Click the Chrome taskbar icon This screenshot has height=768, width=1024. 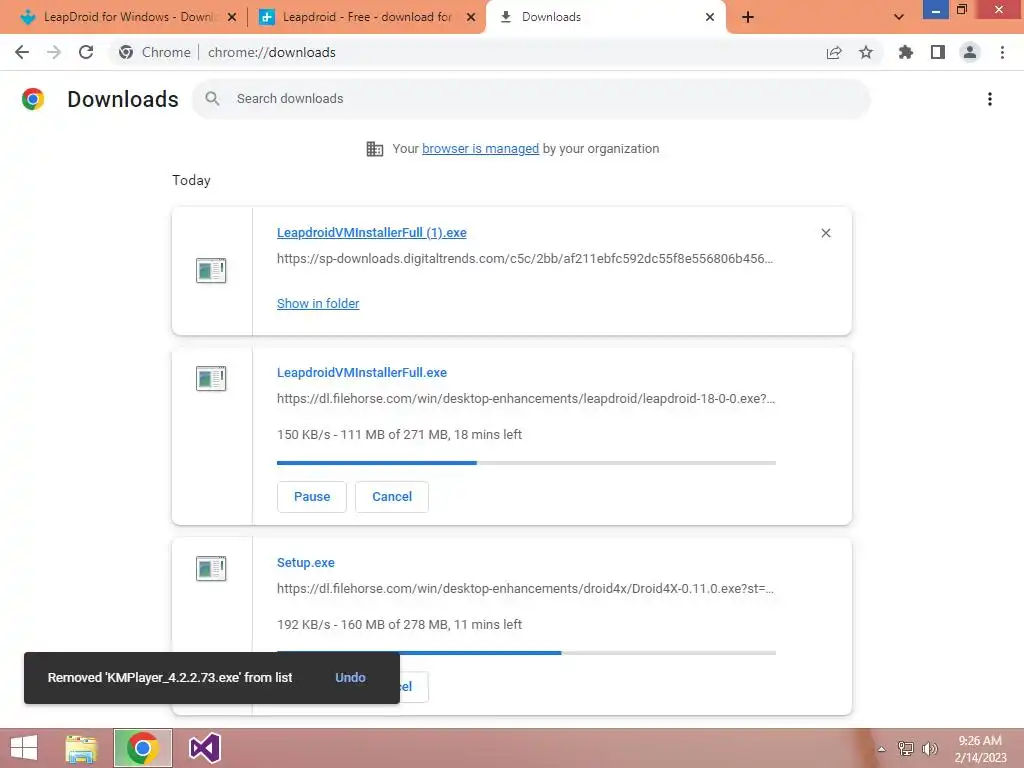pos(142,748)
